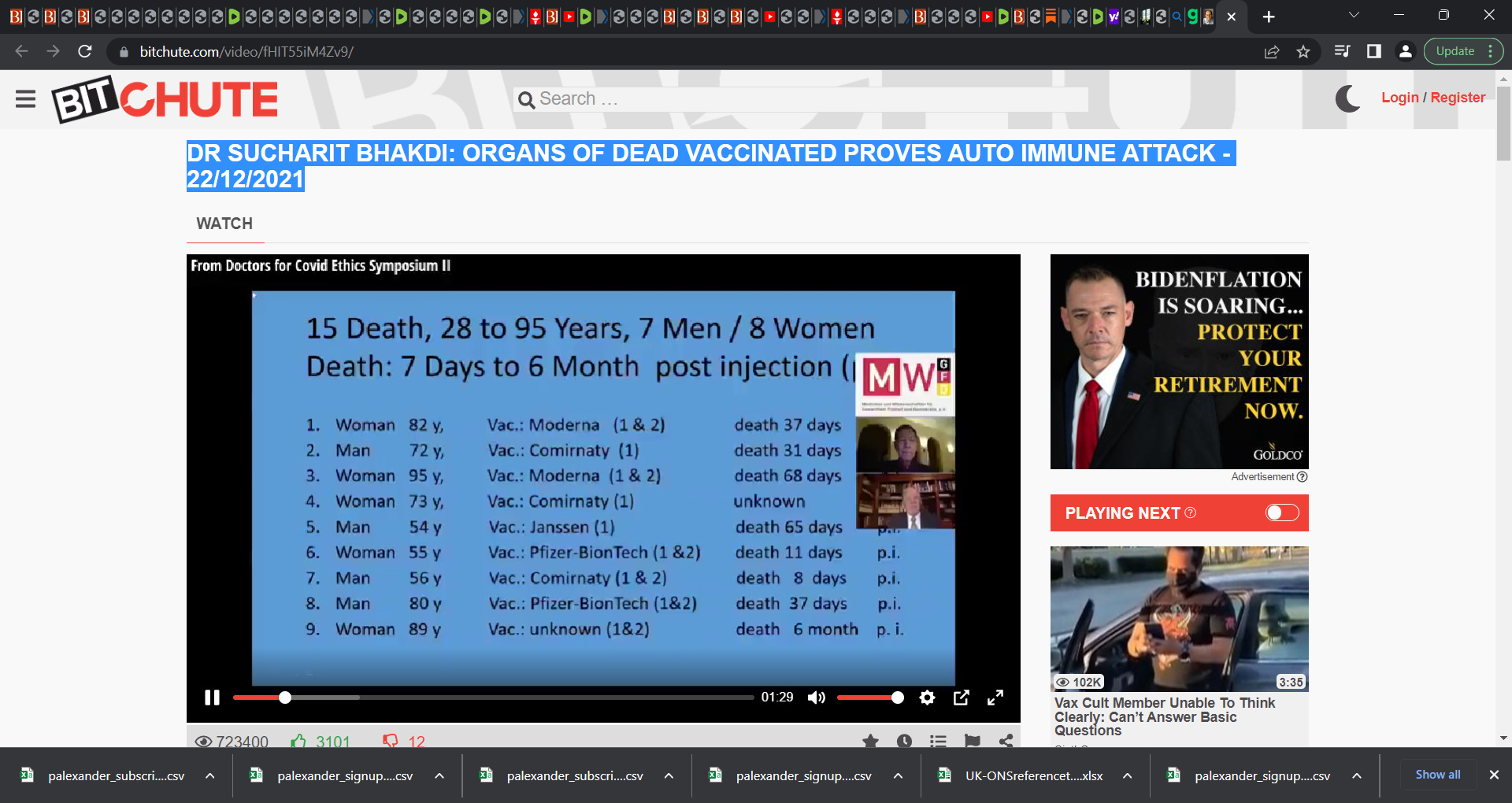Open browser media control icon
The width and height of the screenshot is (1512, 803).
pyautogui.click(x=1342, y=51)
